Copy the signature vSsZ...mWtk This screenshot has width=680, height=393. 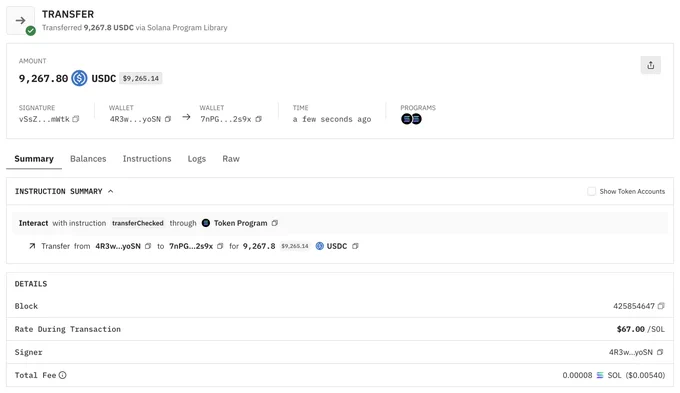(76, 119)
